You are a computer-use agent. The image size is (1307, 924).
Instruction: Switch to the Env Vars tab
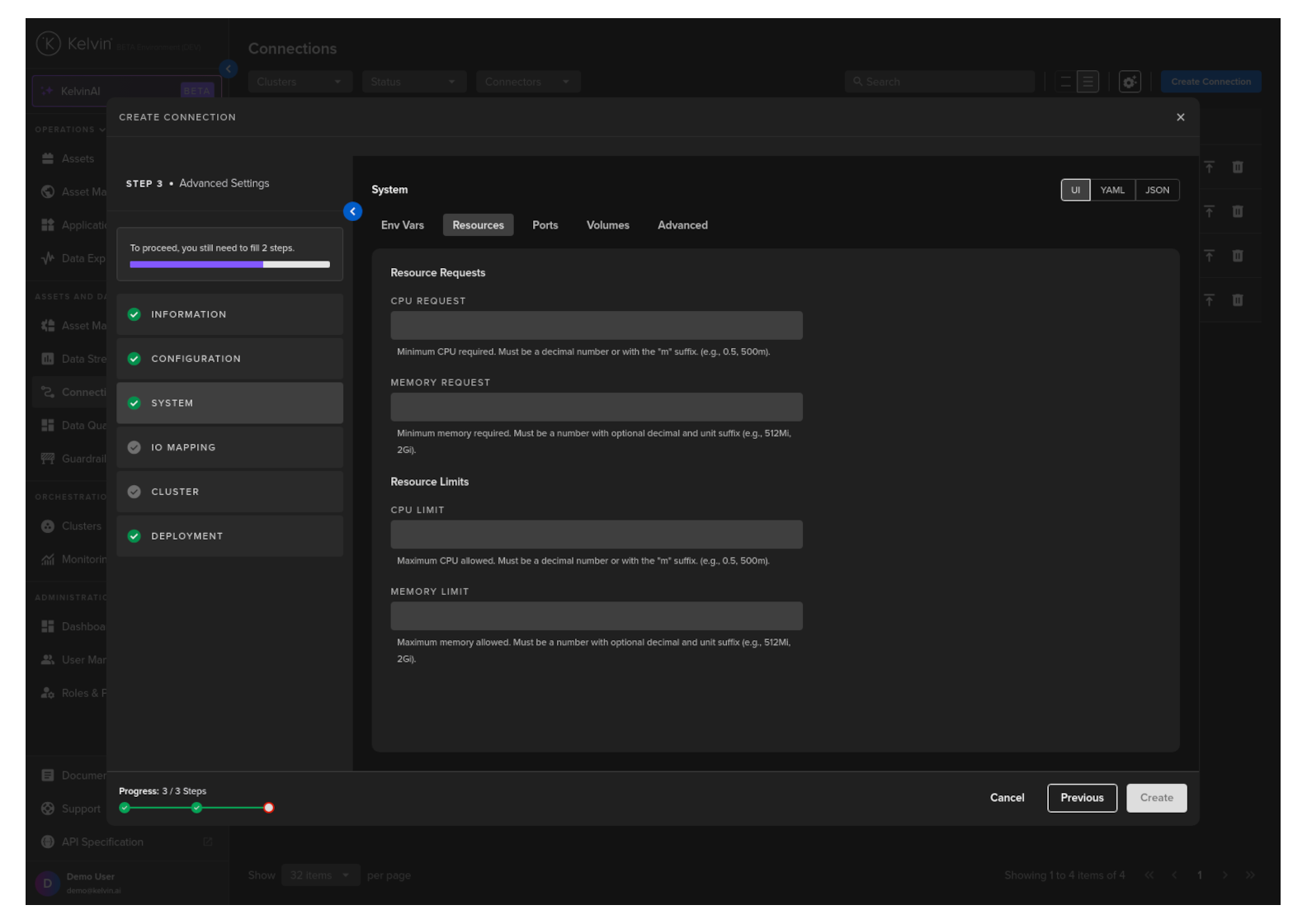click(402, 225)
